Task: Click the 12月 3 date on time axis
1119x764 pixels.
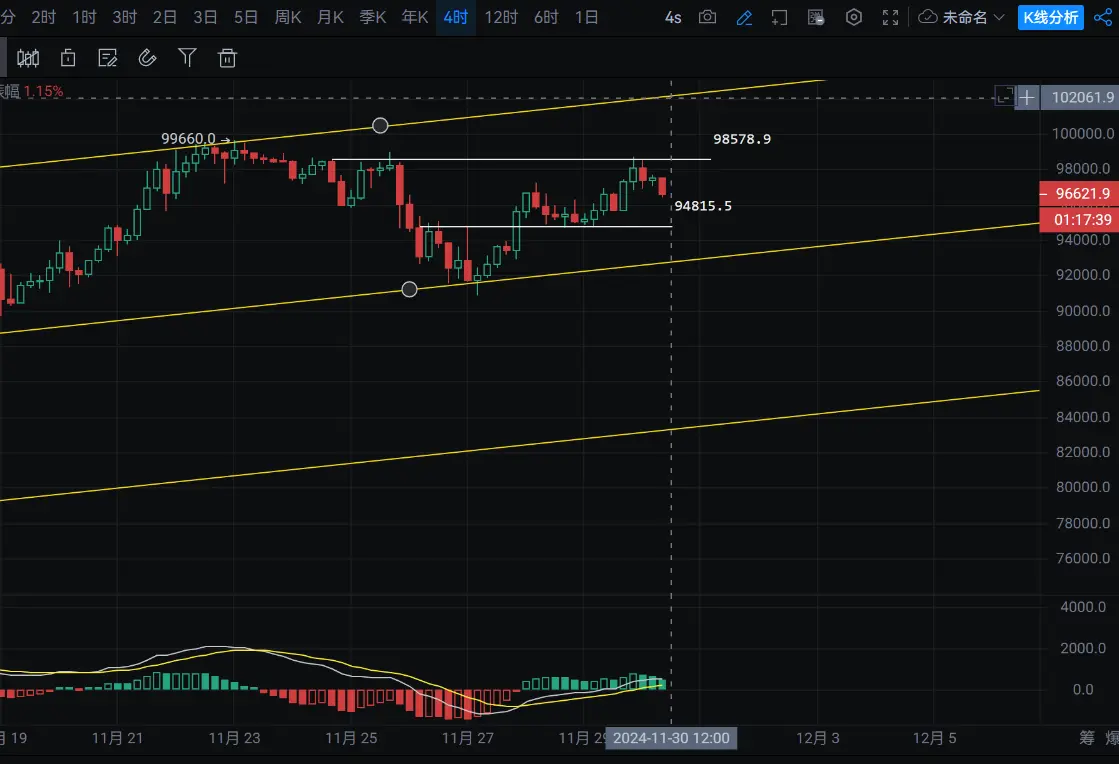Action: tap(818, 738)
